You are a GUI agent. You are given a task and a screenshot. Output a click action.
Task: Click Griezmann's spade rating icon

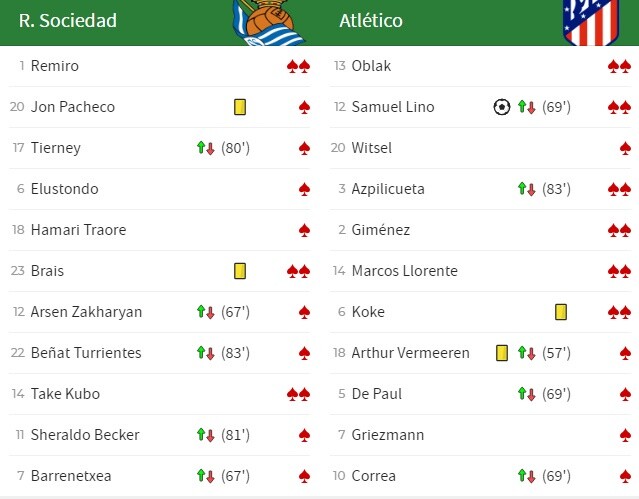[625, 435]
